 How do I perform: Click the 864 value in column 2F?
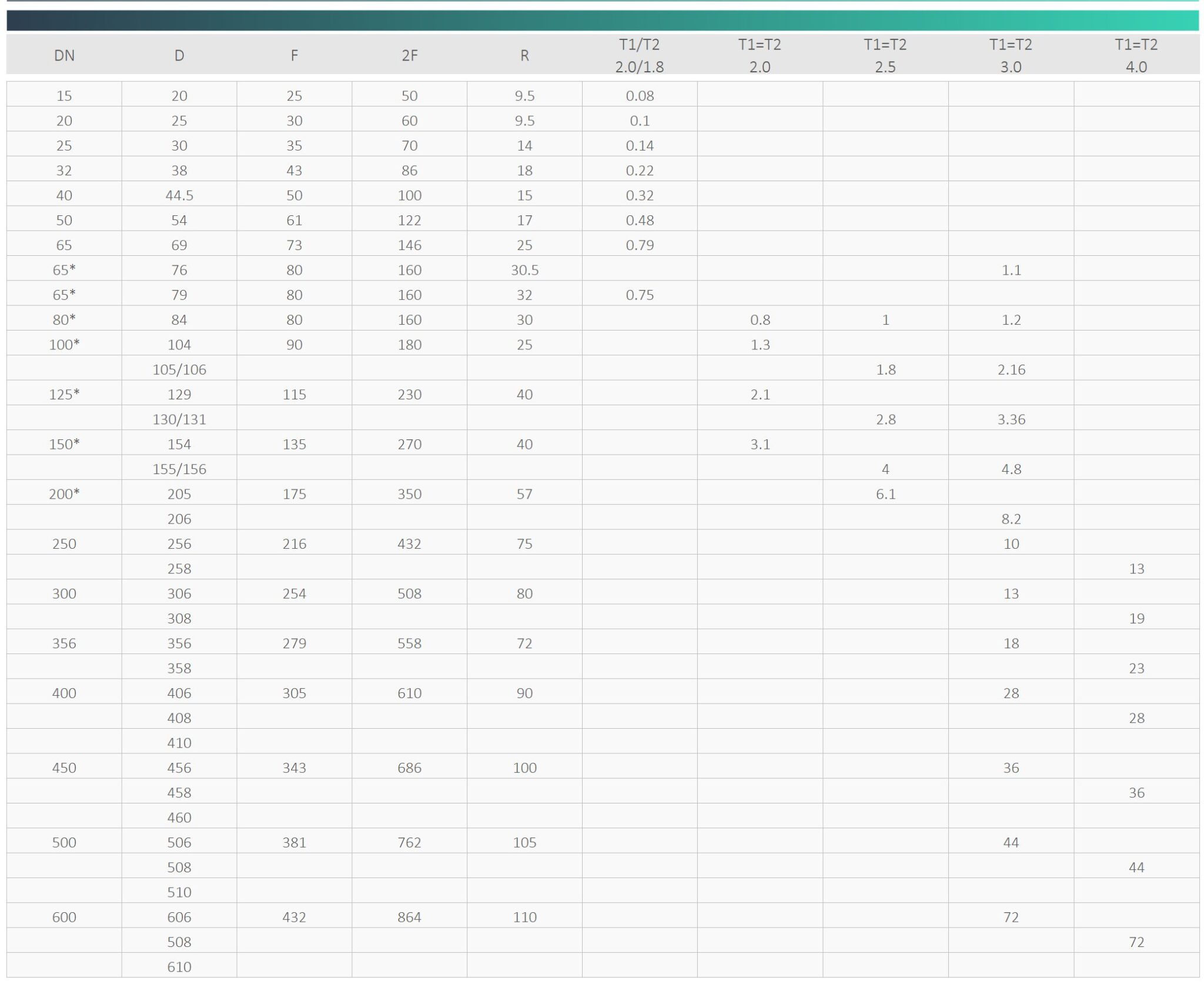pos(409,917)
